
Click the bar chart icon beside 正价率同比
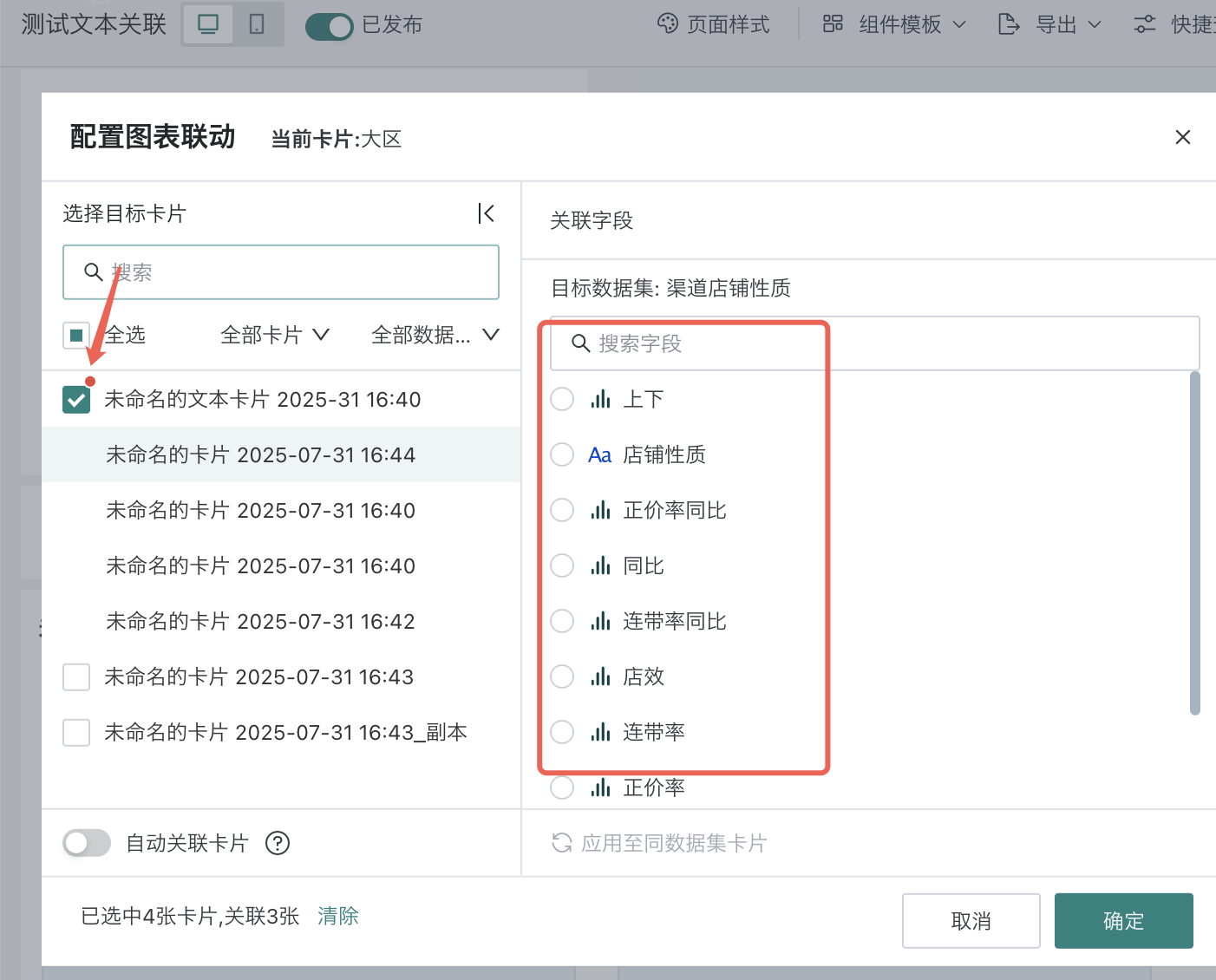[600, 510]
